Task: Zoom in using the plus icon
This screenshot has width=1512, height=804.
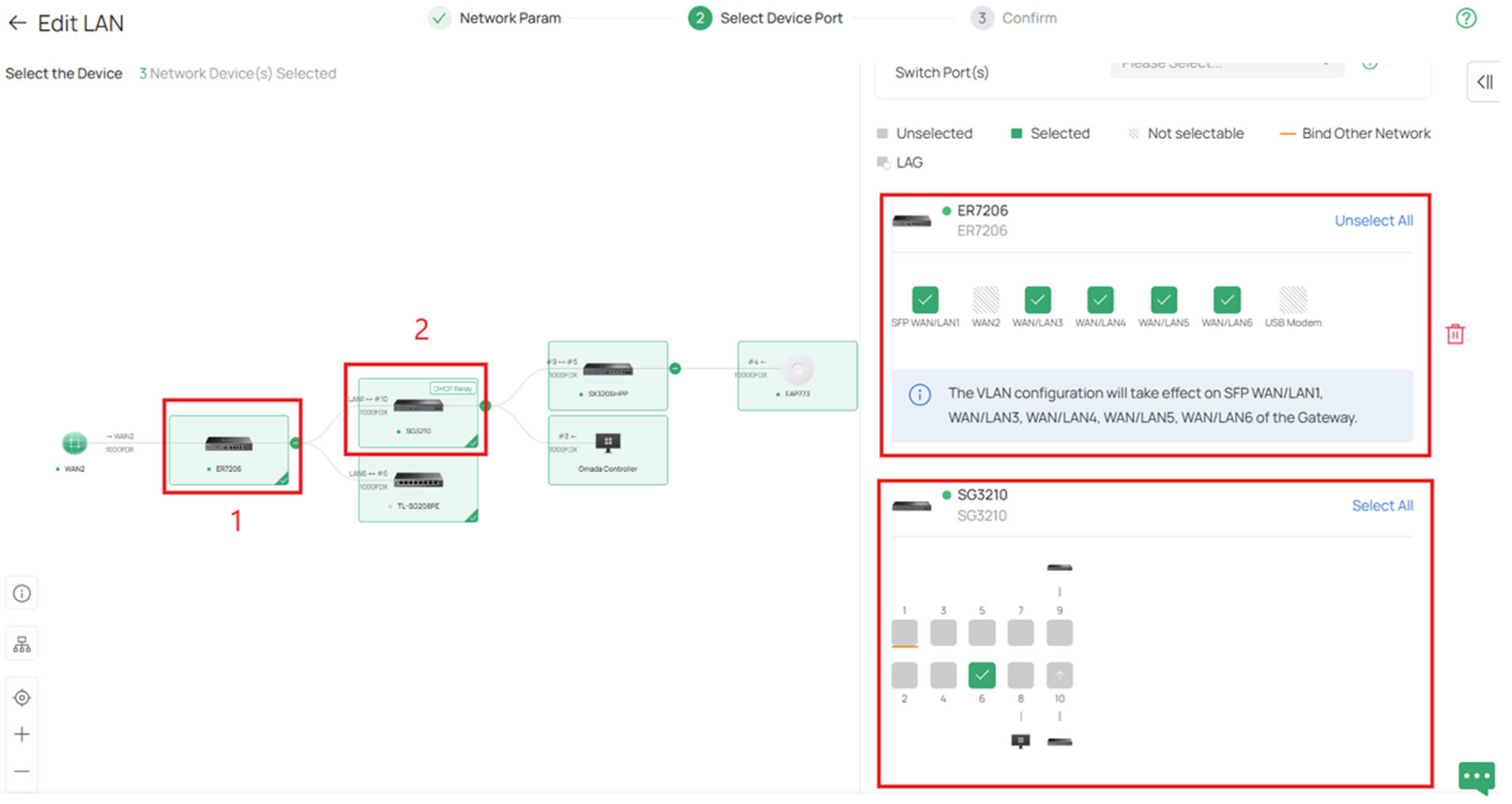Action: point(21,734)
